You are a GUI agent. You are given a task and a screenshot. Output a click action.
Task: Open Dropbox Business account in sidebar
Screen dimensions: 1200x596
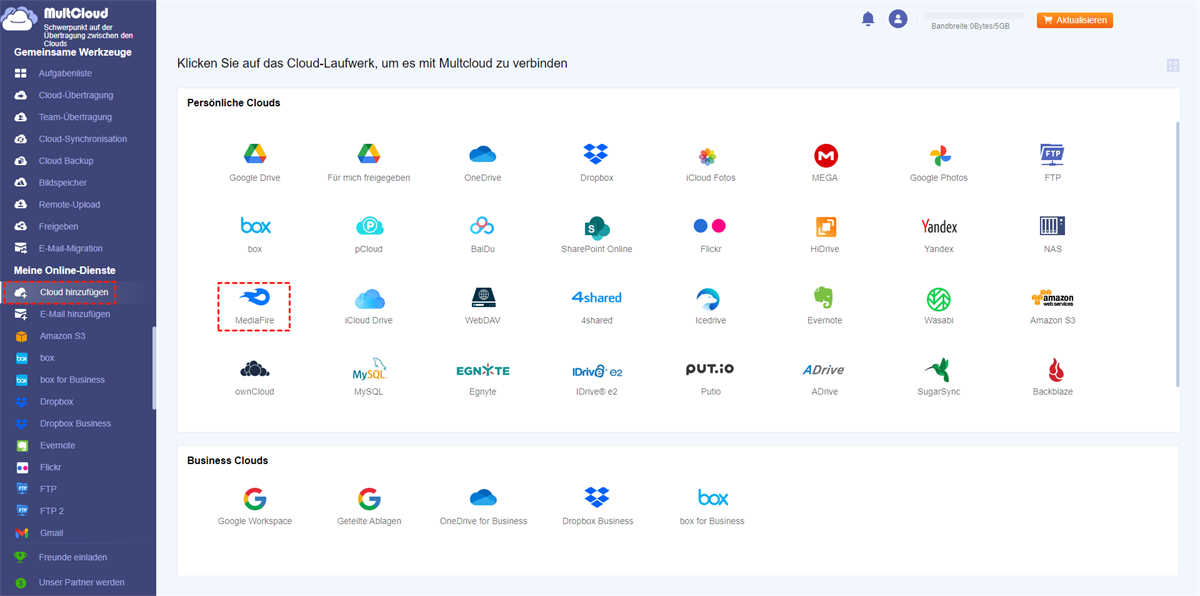[x=75, y=424]
